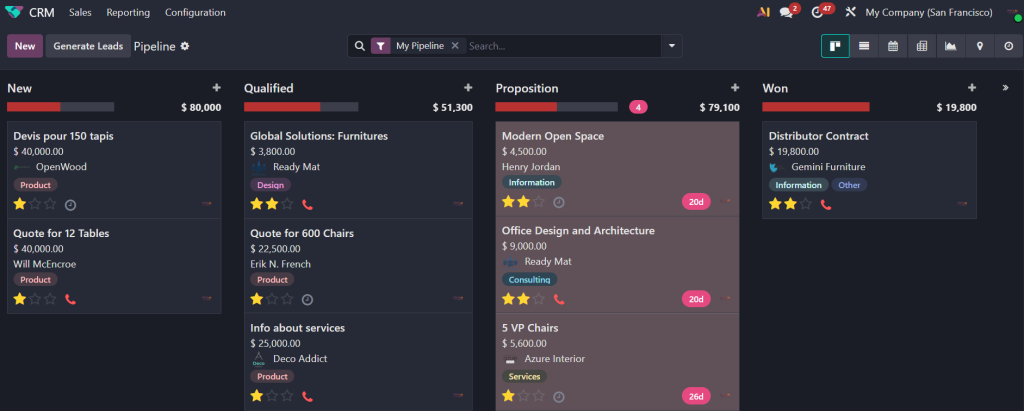This screenshot has height=411, width=1024.
Task: Set third star priority on Distributor Contract
Action: coord(806,204)
